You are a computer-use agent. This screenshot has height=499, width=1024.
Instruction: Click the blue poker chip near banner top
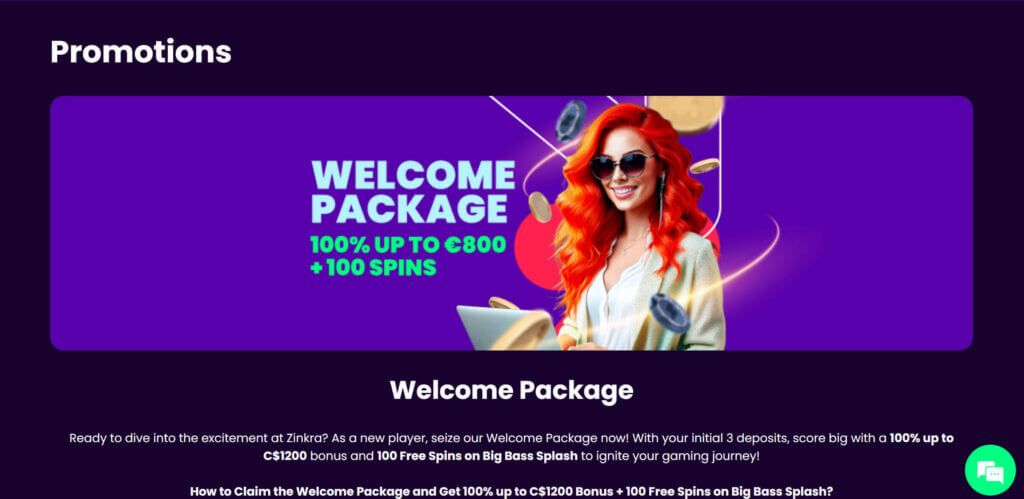tap(570, 121)
